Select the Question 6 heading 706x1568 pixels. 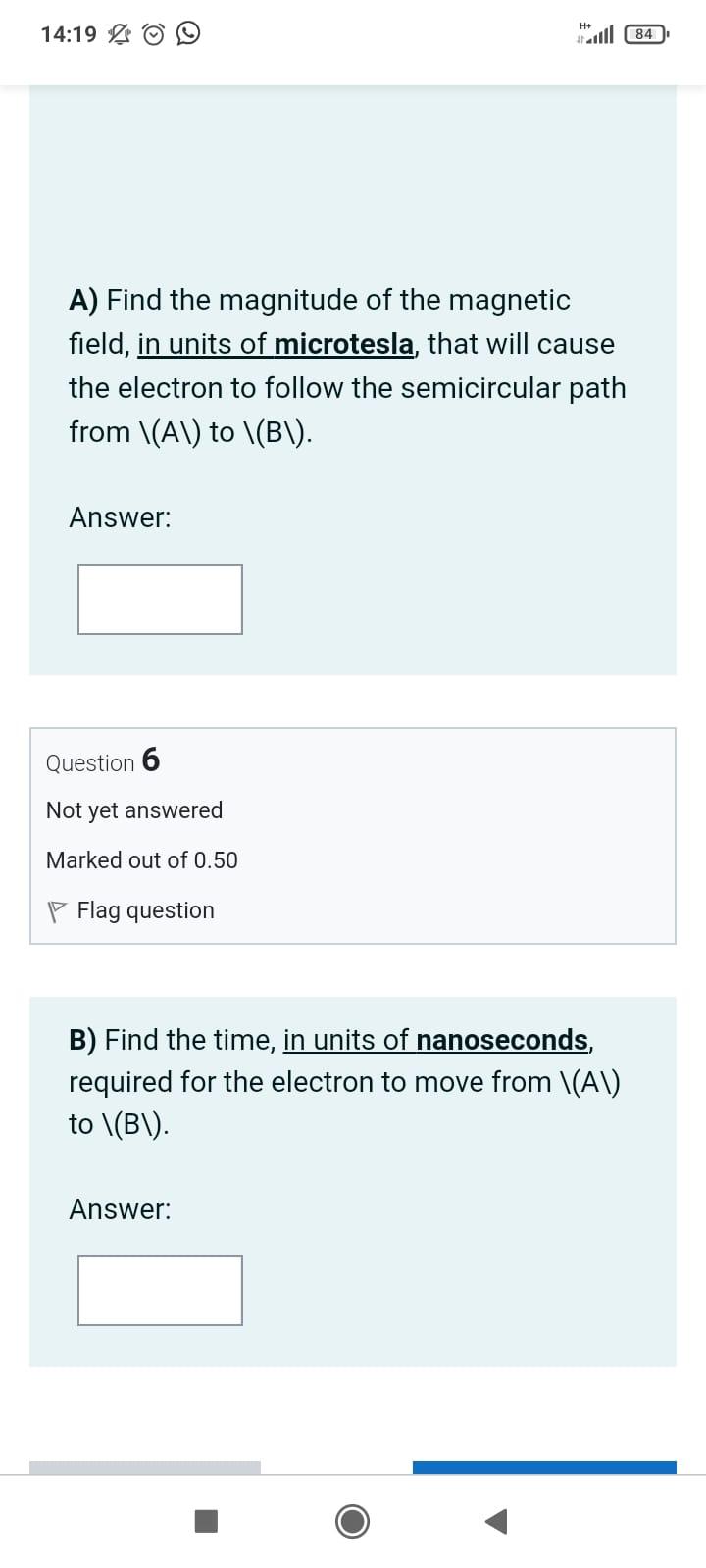[x=101, y=761]
